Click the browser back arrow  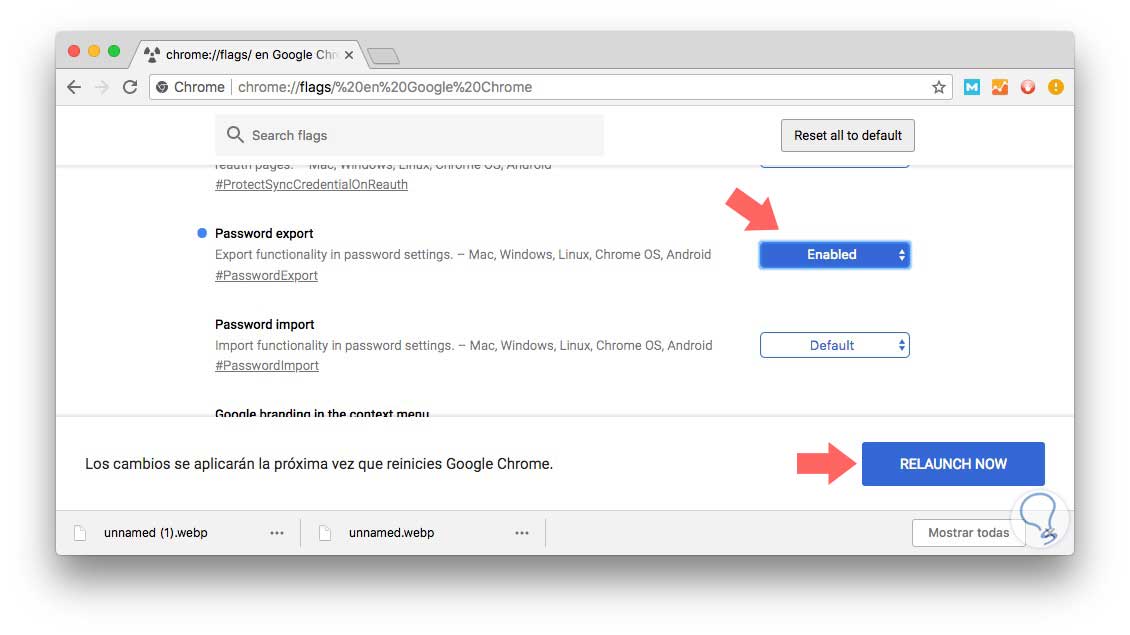coord(74,87)
